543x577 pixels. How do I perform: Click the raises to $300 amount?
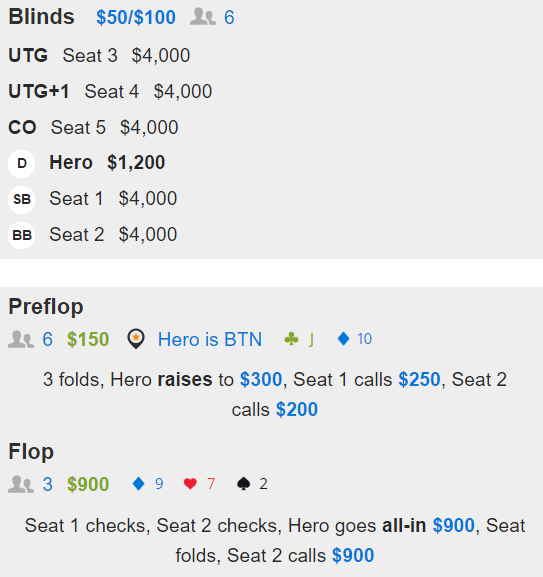261,379
